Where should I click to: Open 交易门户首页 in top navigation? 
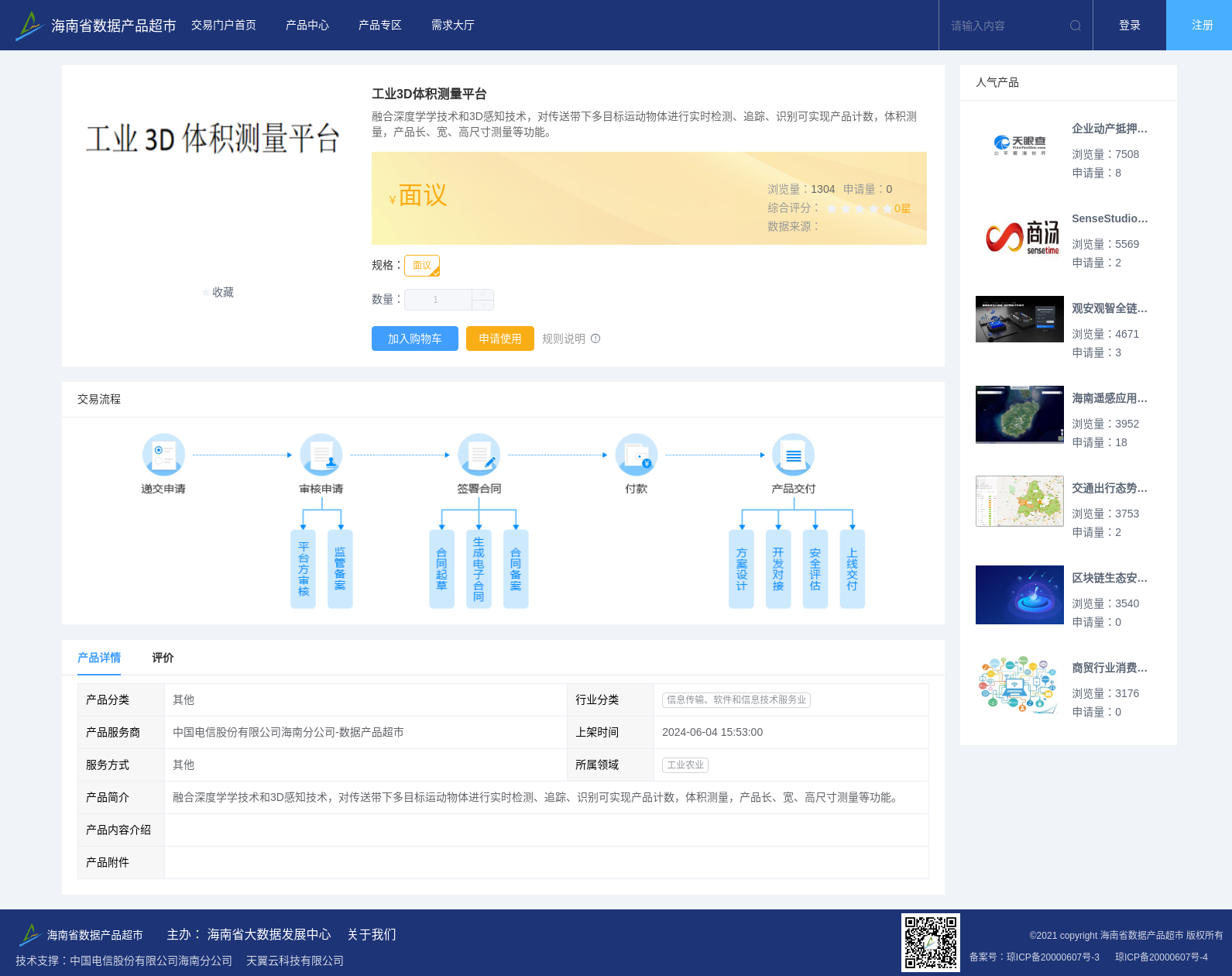point(224,26)
